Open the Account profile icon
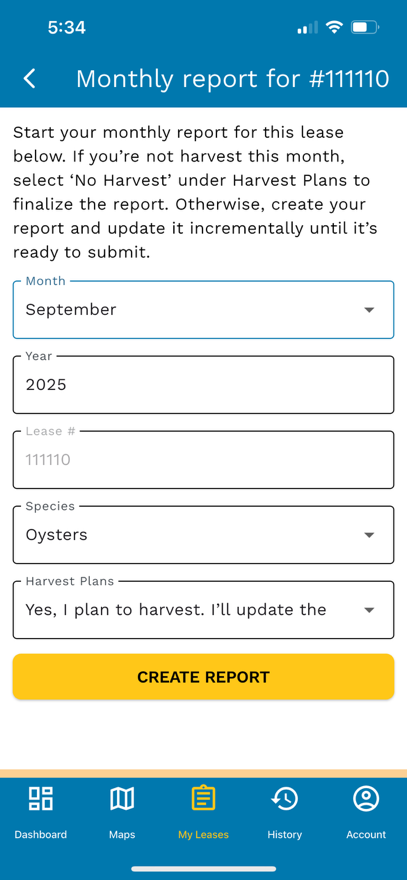Viewport: 407px width, 880px height. (x=366, y=798)
